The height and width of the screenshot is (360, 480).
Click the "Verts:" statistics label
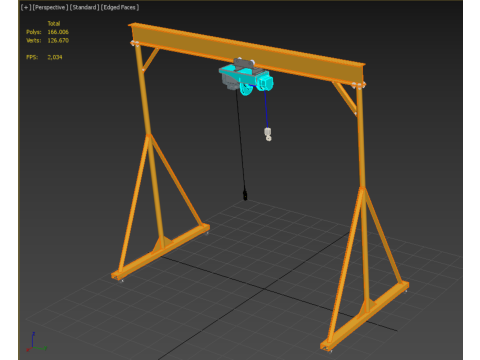[x=34, y=40]
